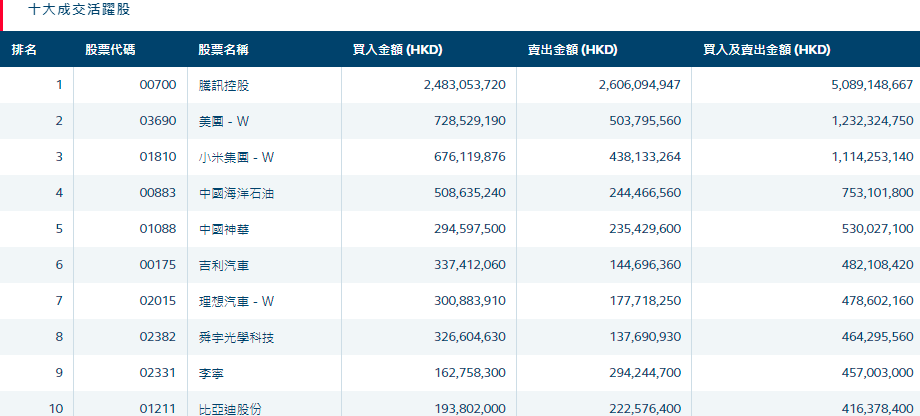The image size is (920, 416).
Task: Click sell amount 144,696,360
Action: pos(645,265)
